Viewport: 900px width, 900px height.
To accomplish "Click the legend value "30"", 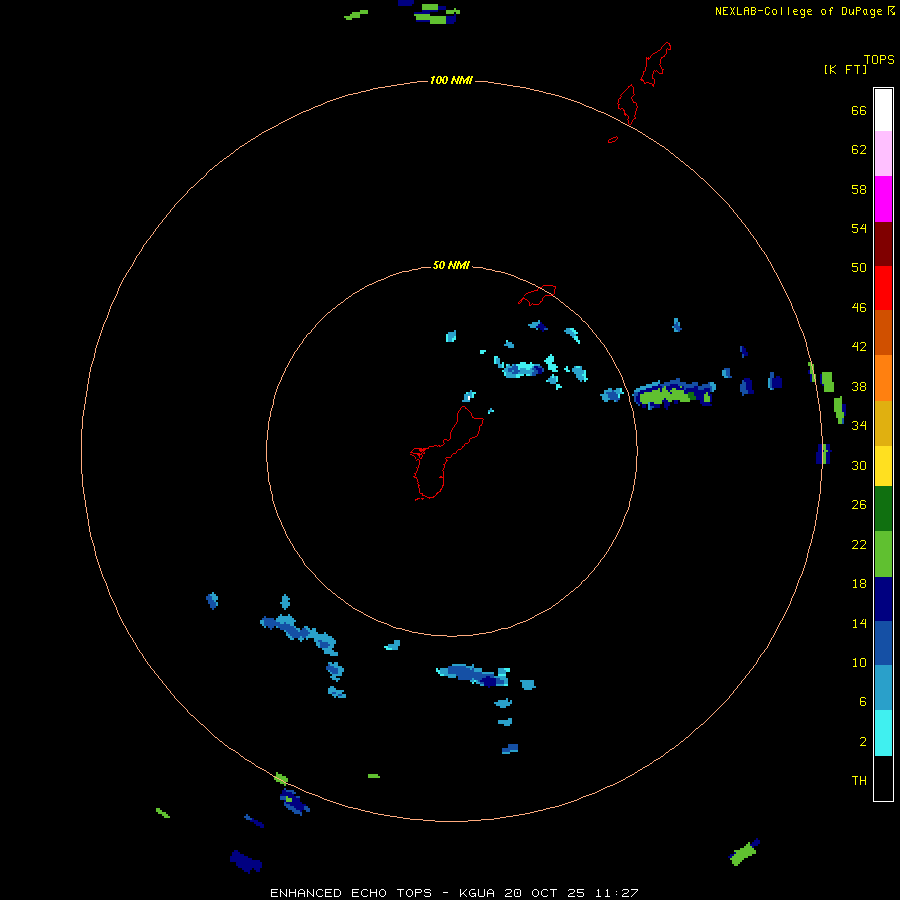I will coord(859,465).
